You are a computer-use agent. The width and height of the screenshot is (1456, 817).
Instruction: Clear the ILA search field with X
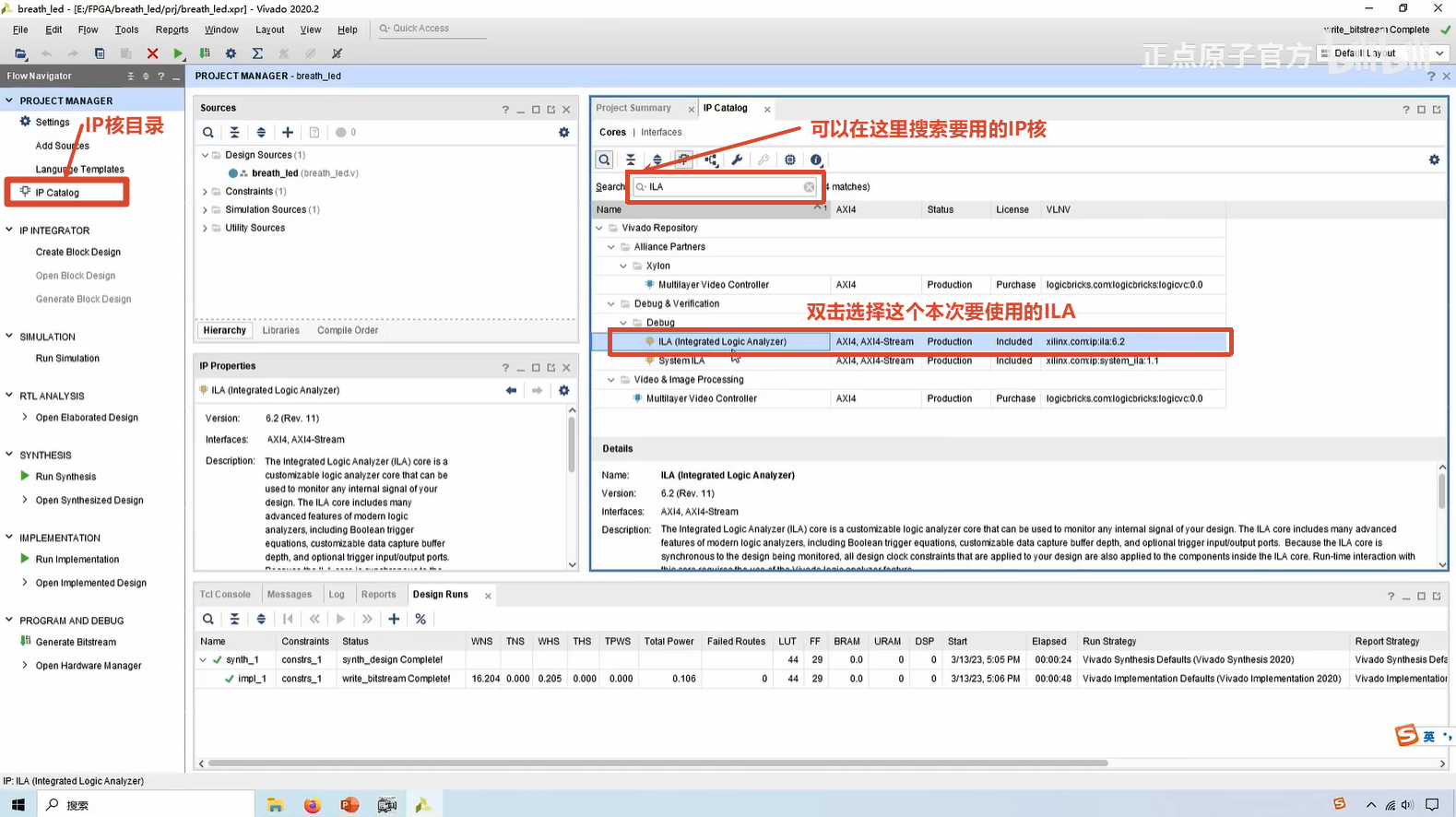[809, 187]
